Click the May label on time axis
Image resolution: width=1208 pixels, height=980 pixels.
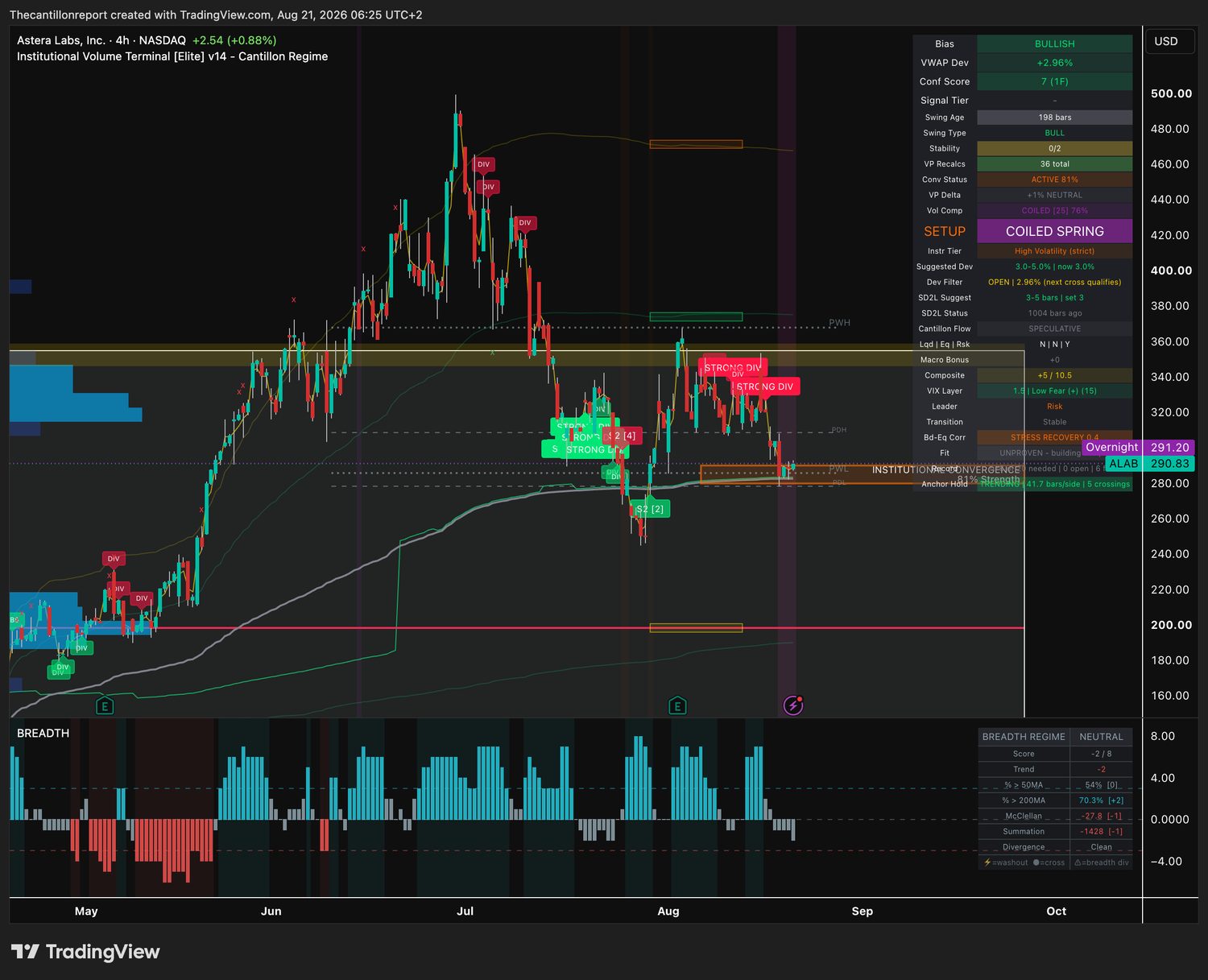pos(86,911)
